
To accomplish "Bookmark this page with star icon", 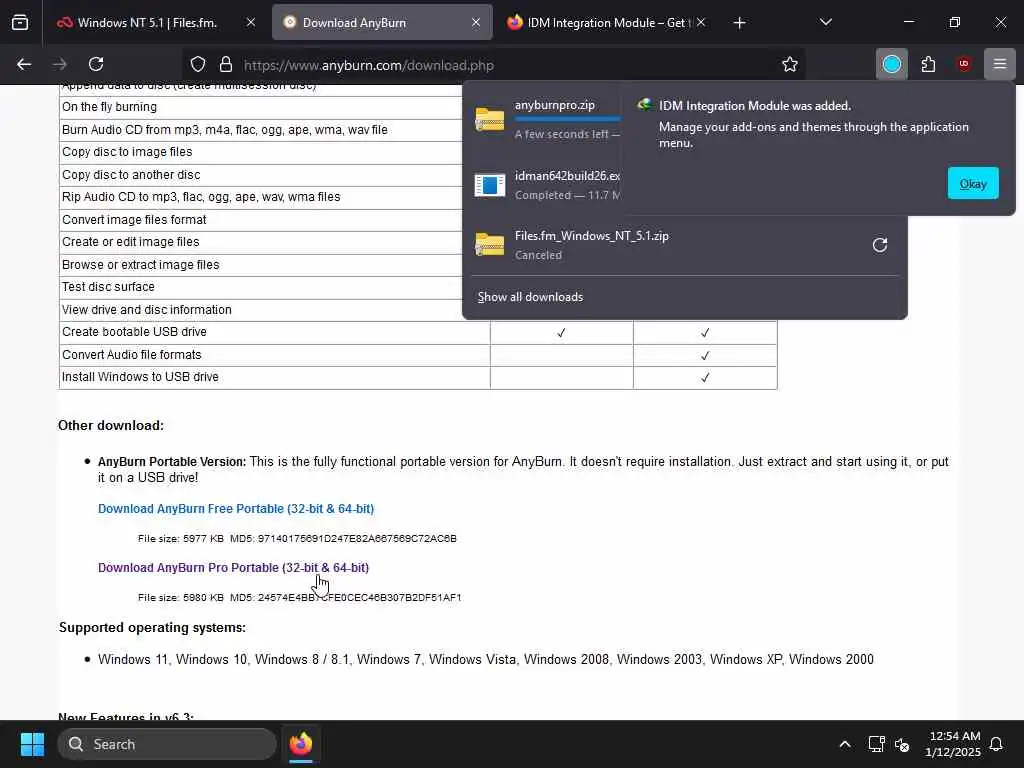I will pos(790,64).
